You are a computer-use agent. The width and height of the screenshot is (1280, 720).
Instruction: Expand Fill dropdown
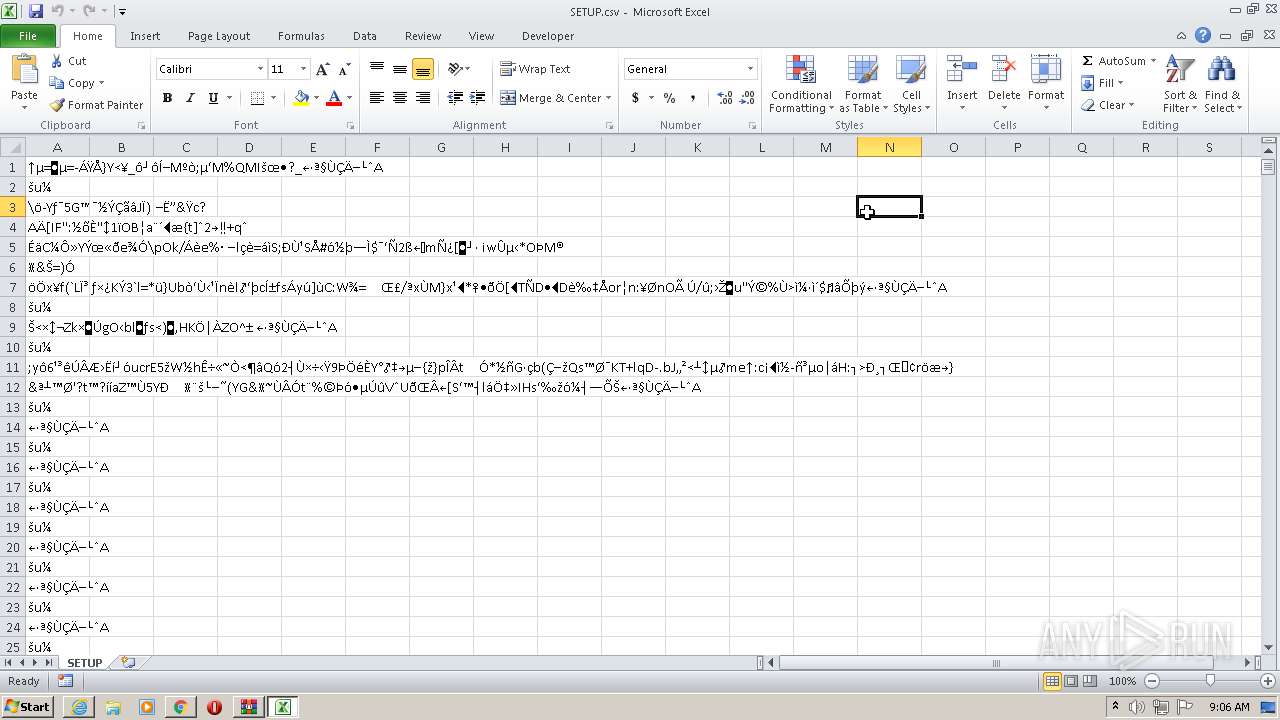point(1119,83)
